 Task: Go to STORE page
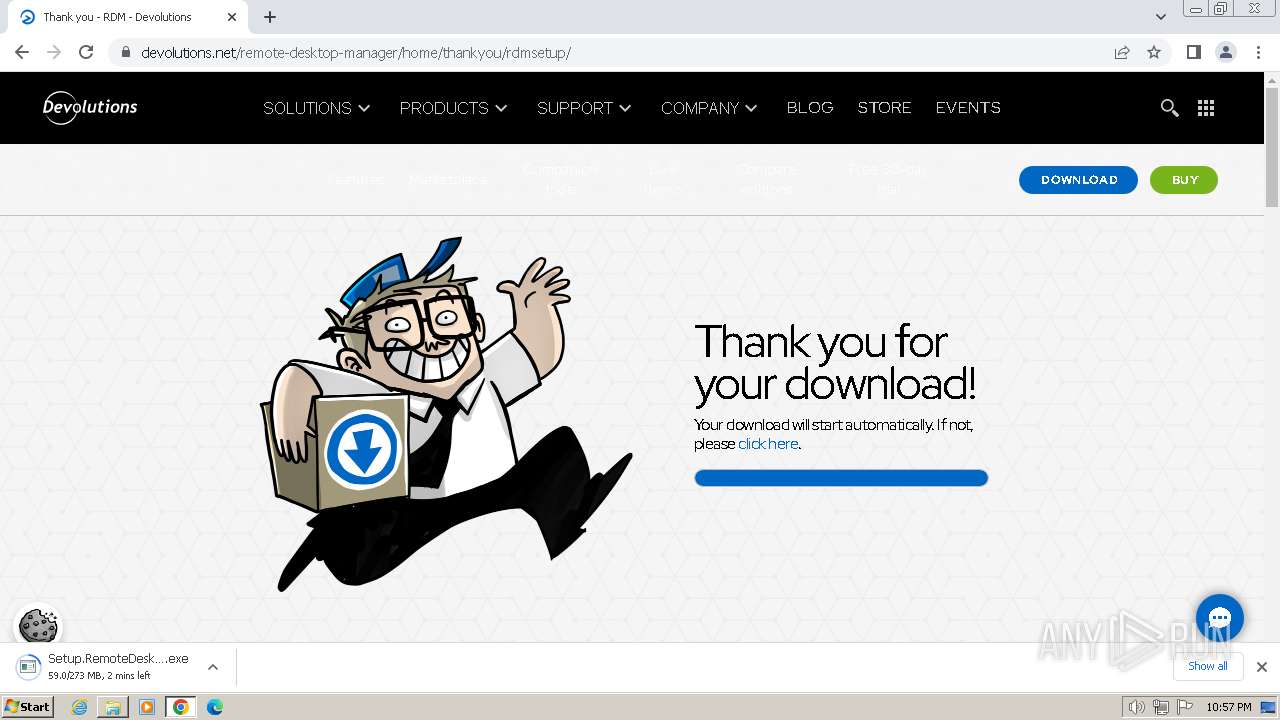pos(884,108)
